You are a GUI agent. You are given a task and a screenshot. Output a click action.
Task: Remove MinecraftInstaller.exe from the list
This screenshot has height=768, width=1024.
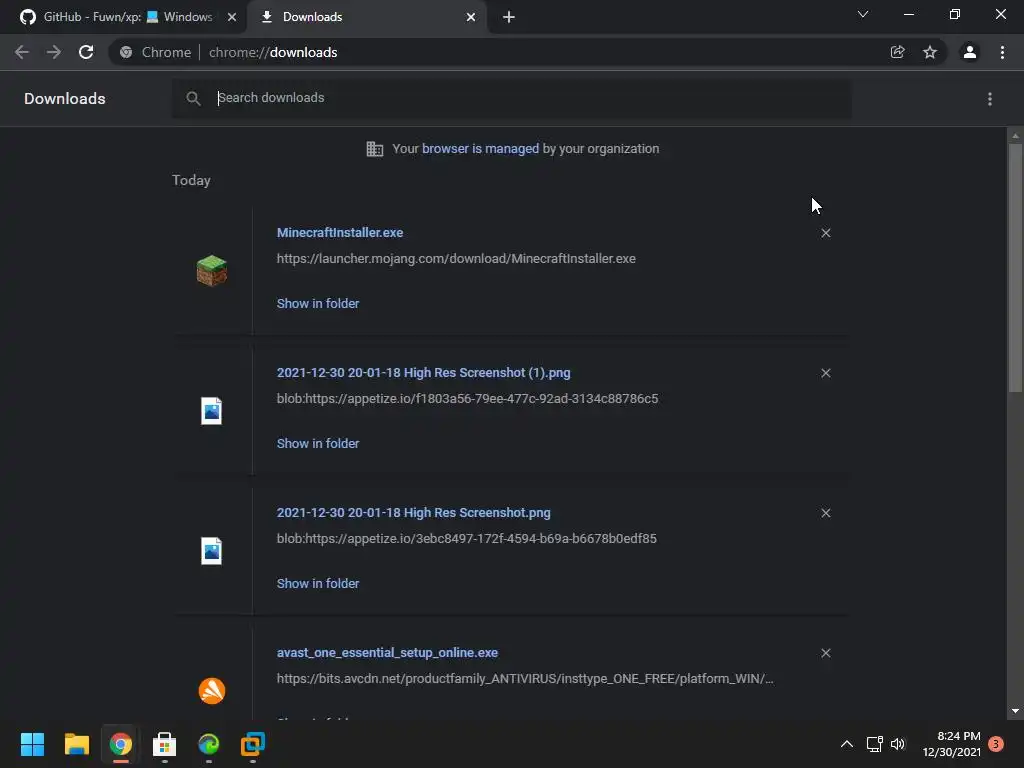click(825, 233)
